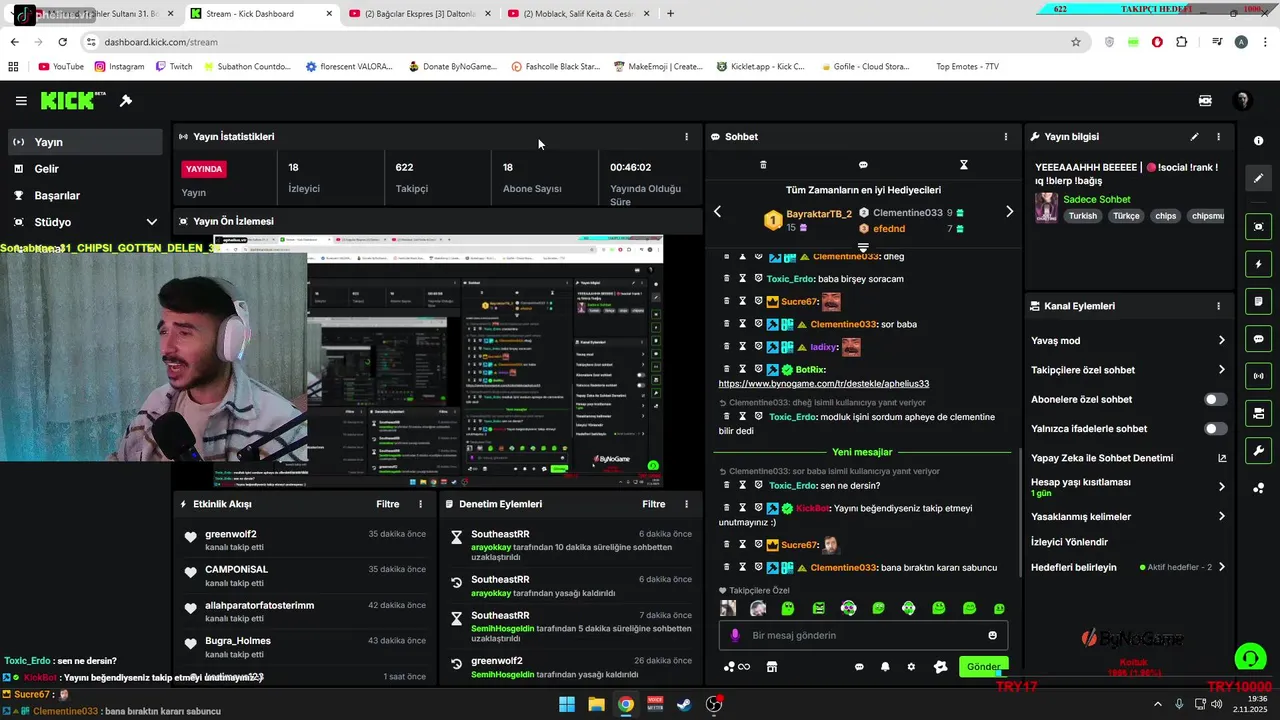Viewport: 1280px width, 720px height.
Task: Open the green headset support bubble
Action: tap(1250, 658)
